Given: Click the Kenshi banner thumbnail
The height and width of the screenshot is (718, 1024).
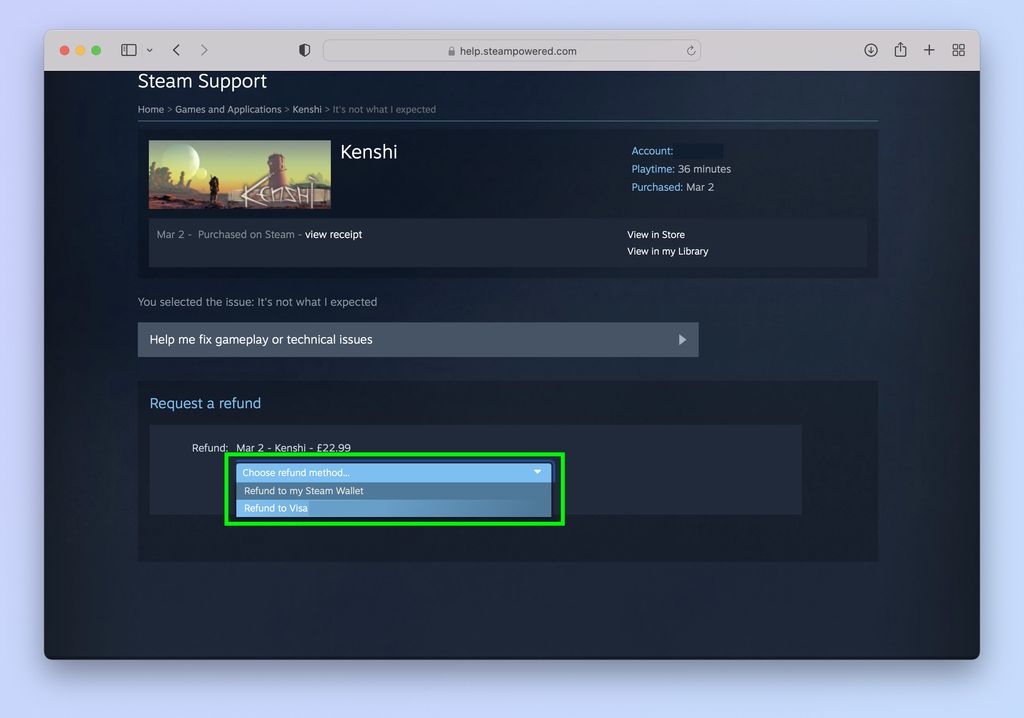Looking at the screenshot, I should [x=239, y=174].
